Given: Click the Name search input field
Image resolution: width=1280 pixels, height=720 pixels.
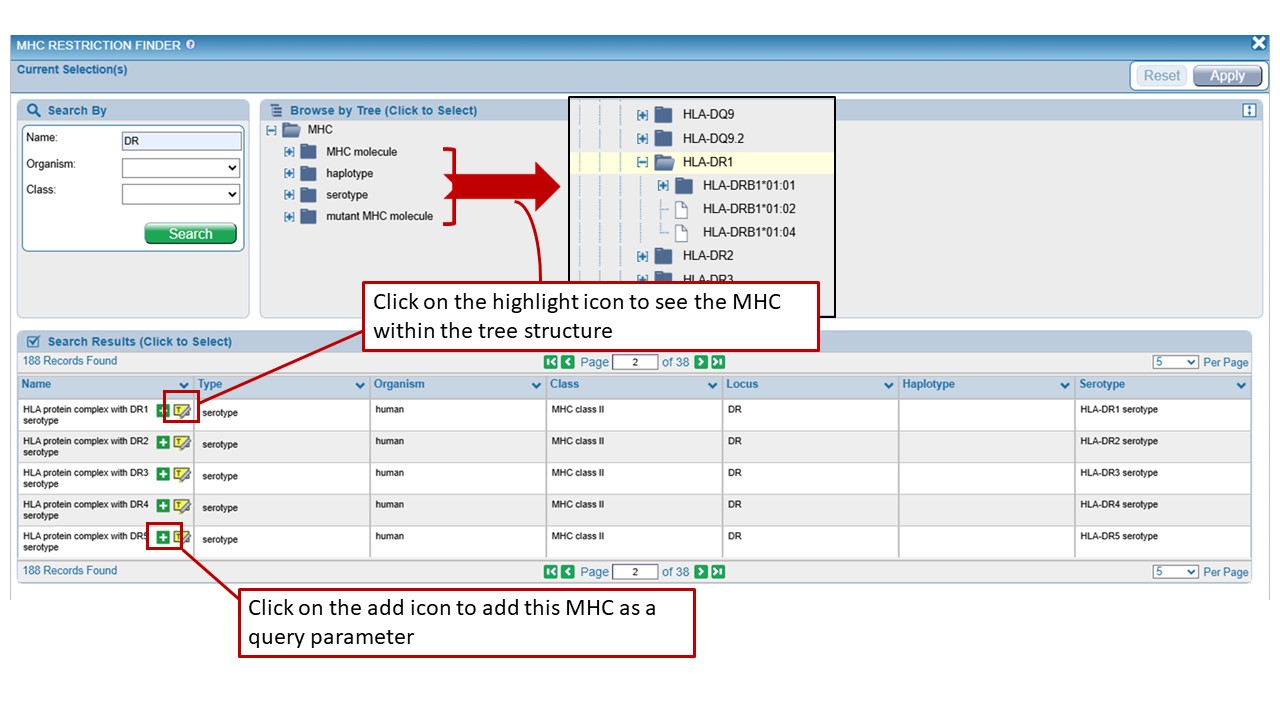Looking at the screenshot, I should pyautogui.click(x=181, y=141).
